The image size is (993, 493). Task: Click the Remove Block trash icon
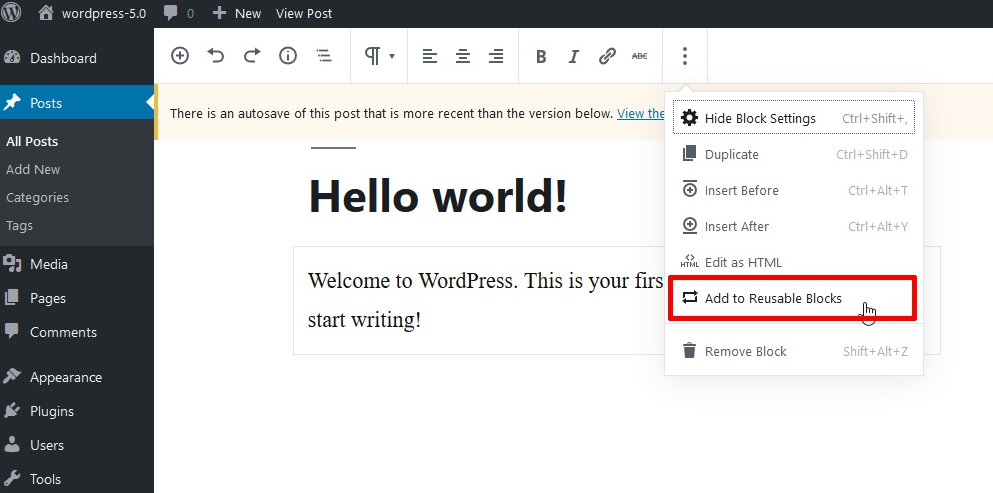pyautogui.click(x=689, y=350)
